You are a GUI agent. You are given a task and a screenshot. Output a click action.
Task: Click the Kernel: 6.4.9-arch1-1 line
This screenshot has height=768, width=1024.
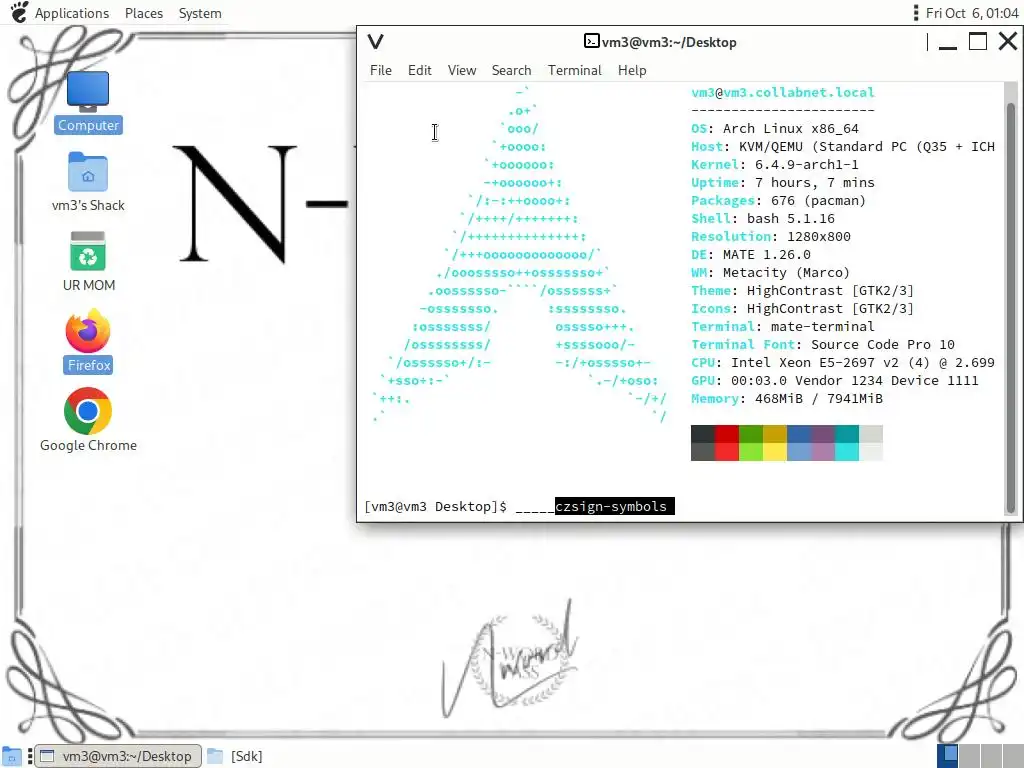(x=775, y=165)
